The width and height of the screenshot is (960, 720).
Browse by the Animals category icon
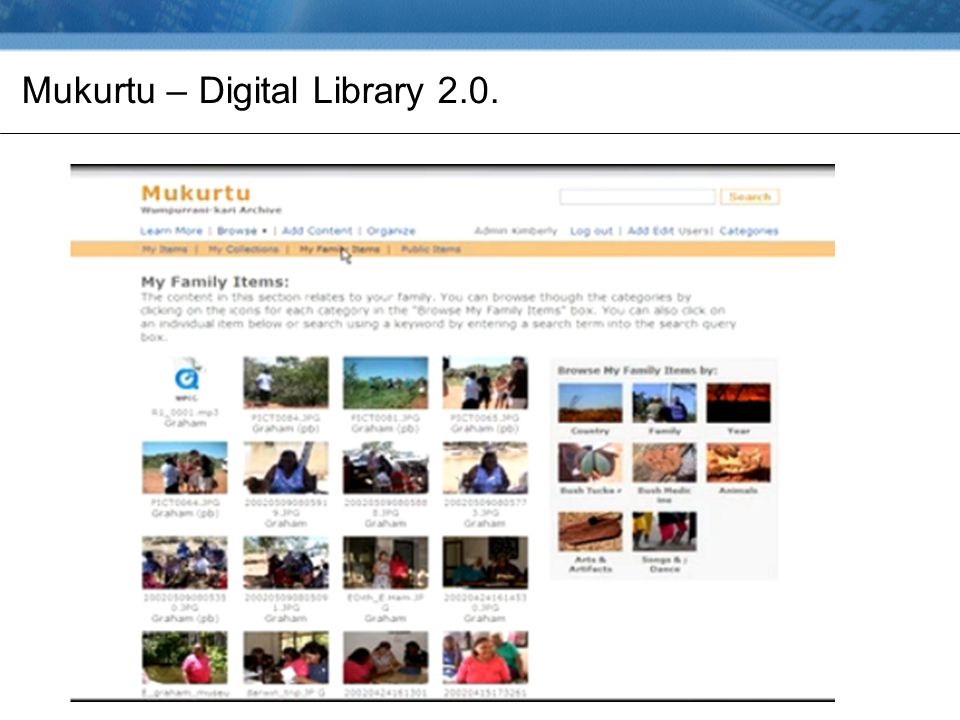coord(738,463)
